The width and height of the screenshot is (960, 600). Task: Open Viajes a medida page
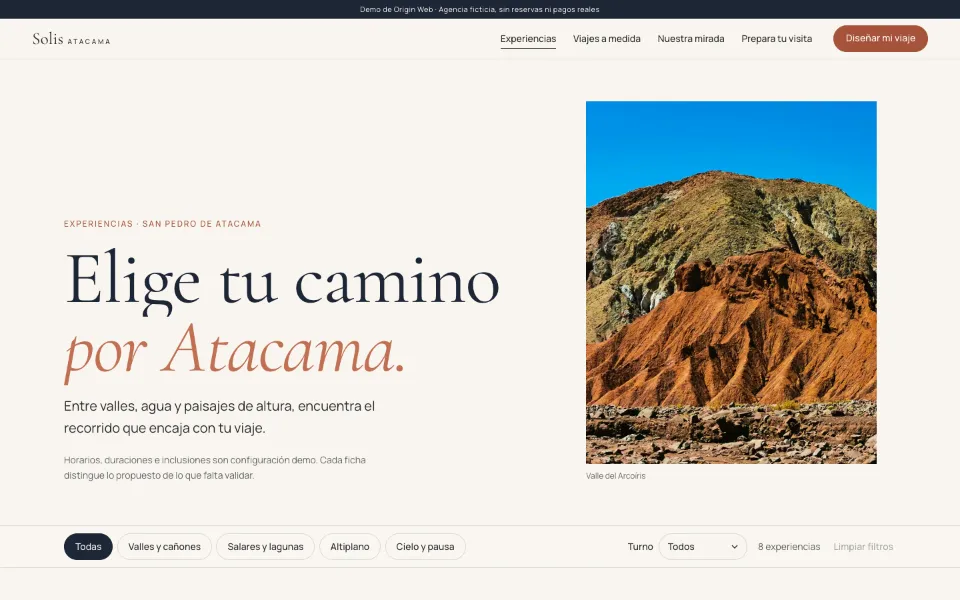pos(606,39)
